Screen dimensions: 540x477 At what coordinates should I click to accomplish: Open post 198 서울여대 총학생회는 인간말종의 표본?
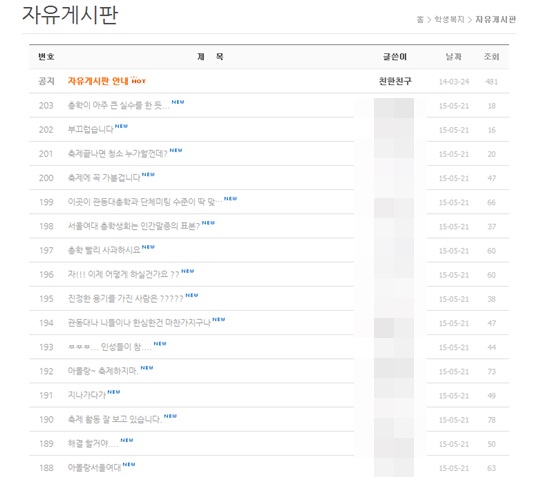(134, 226)
